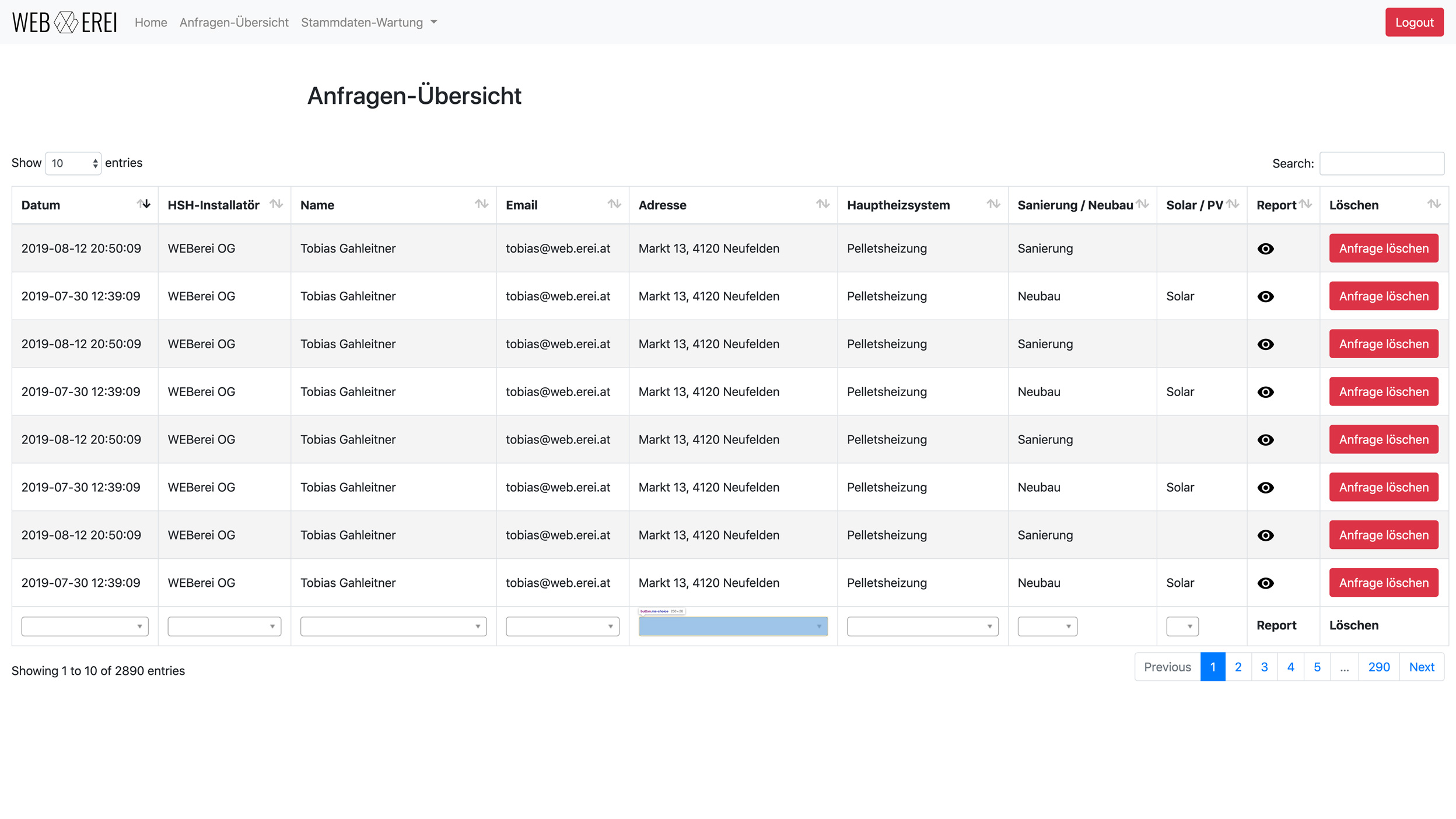Open the Datum filter dropdown in footer
The width and height of the screenshot is (1456, 819).
[85, 626]
